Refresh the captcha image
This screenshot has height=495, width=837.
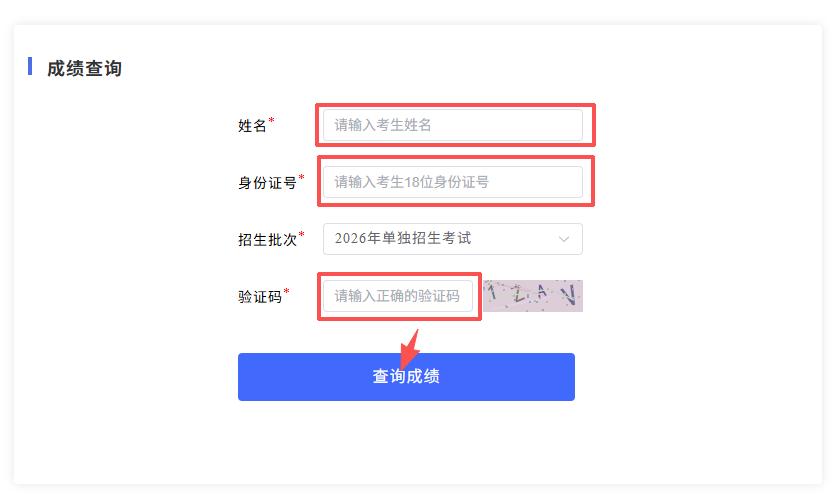point(532,296)
